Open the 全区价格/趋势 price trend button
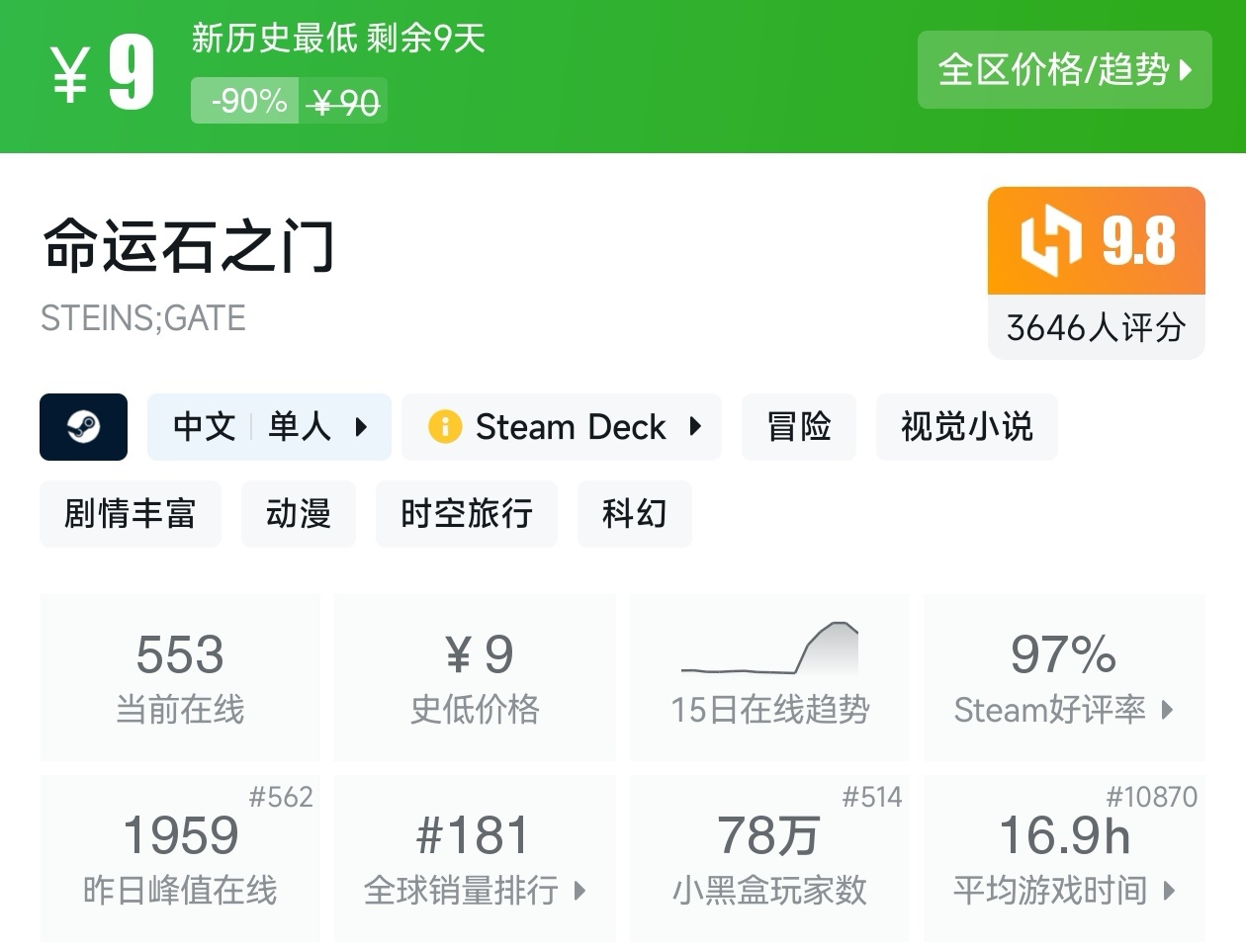Screen dimensions: 1246x952 [1064, 70]
